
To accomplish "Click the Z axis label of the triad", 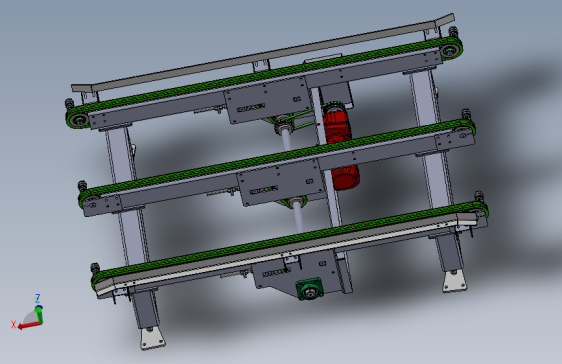I will point(37,298).
